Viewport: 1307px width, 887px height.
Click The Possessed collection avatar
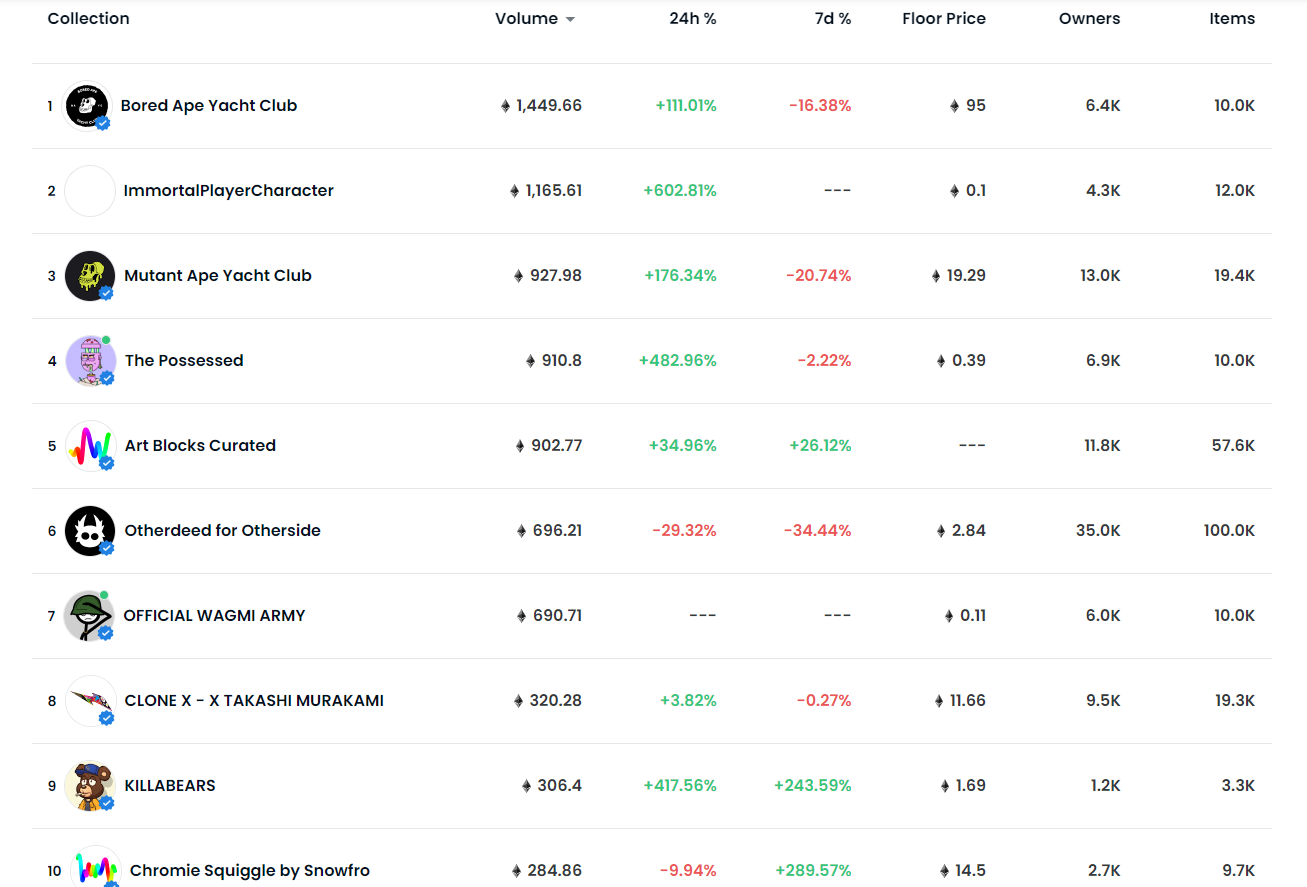click(90, 361)
